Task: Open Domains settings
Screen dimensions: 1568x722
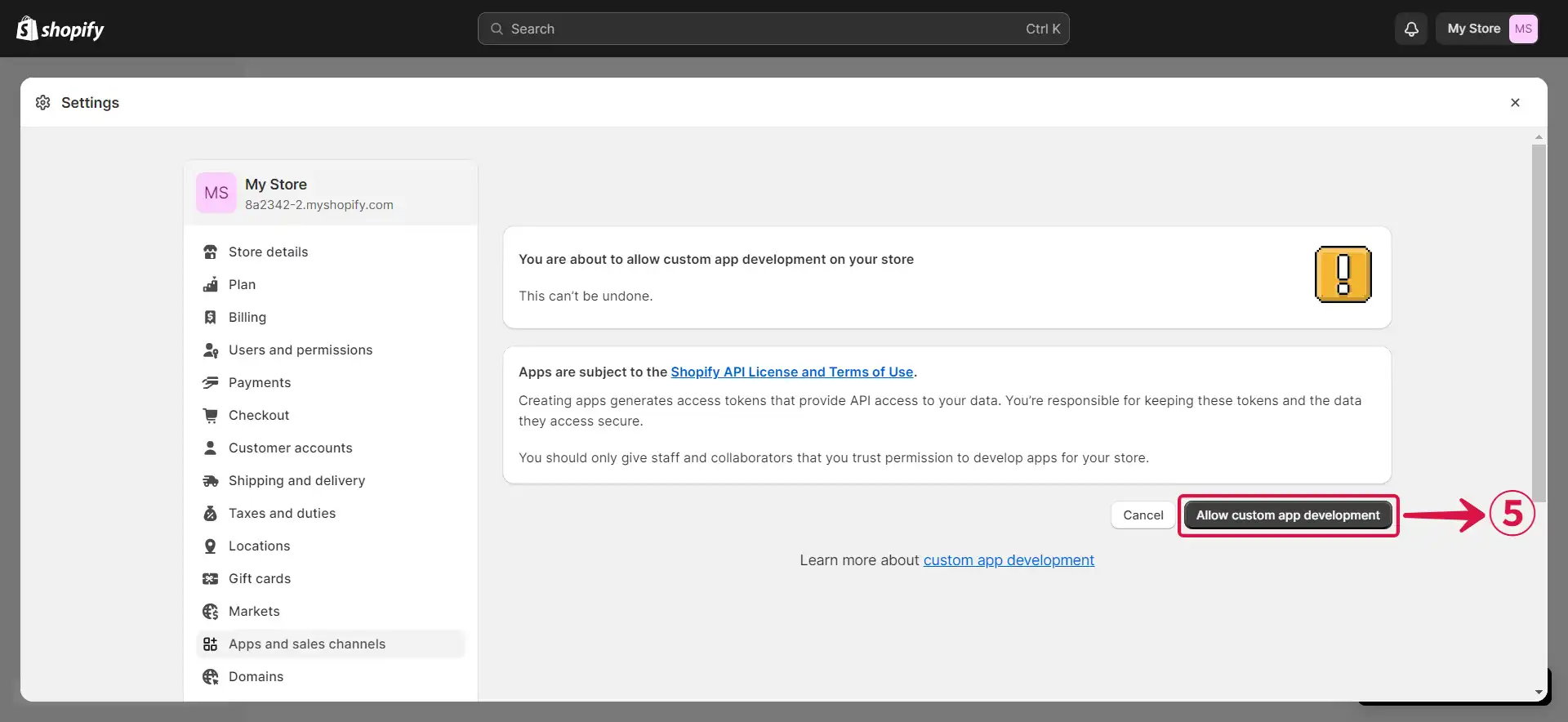Action: (331, 676)
